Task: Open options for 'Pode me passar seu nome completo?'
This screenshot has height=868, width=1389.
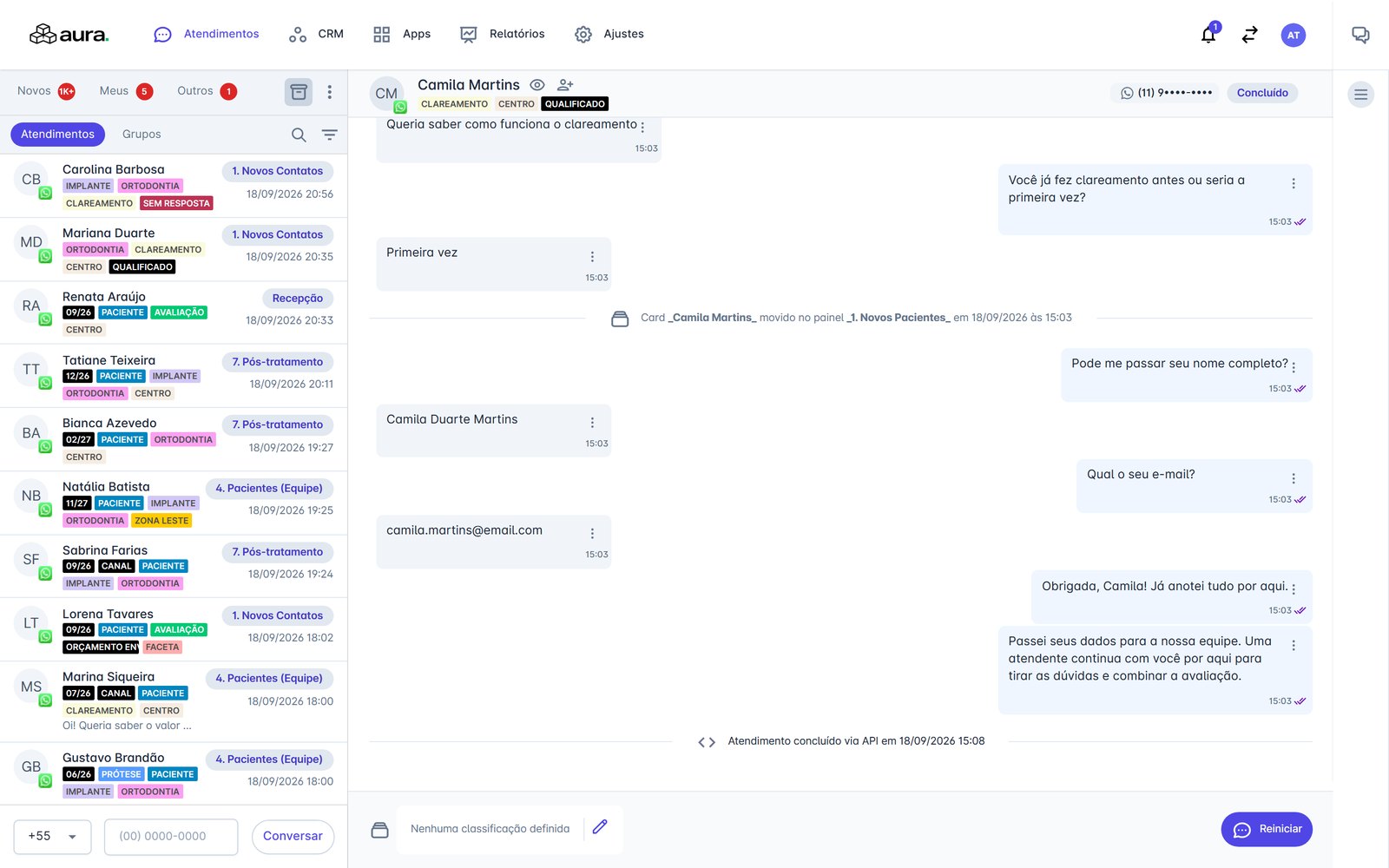Action: (x=1294, y=367)
